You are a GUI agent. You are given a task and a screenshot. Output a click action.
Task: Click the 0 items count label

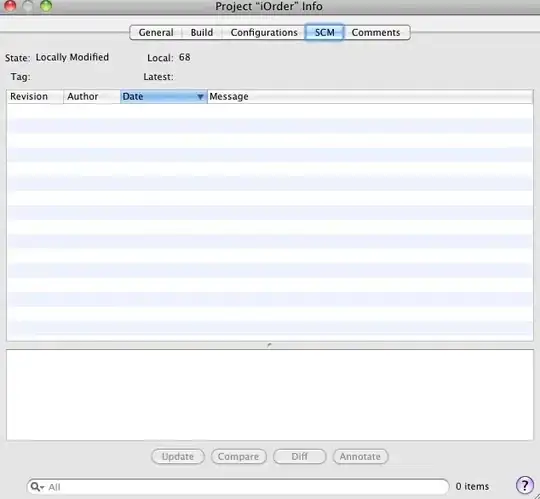click(x=472, y=486)
